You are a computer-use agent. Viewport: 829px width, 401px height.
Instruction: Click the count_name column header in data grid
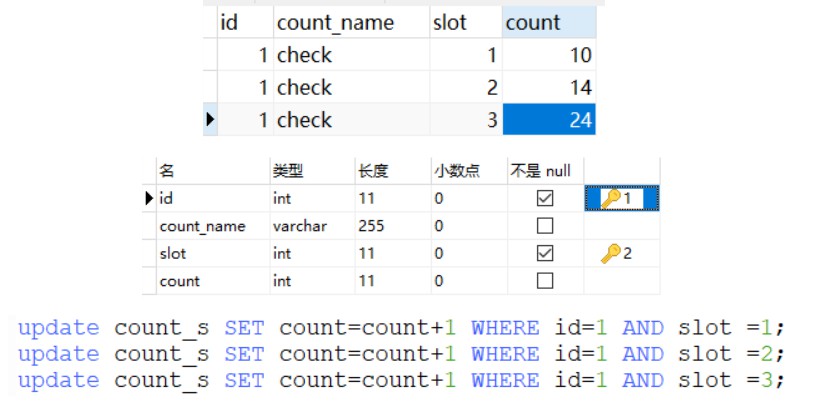[x=352, y=22]
